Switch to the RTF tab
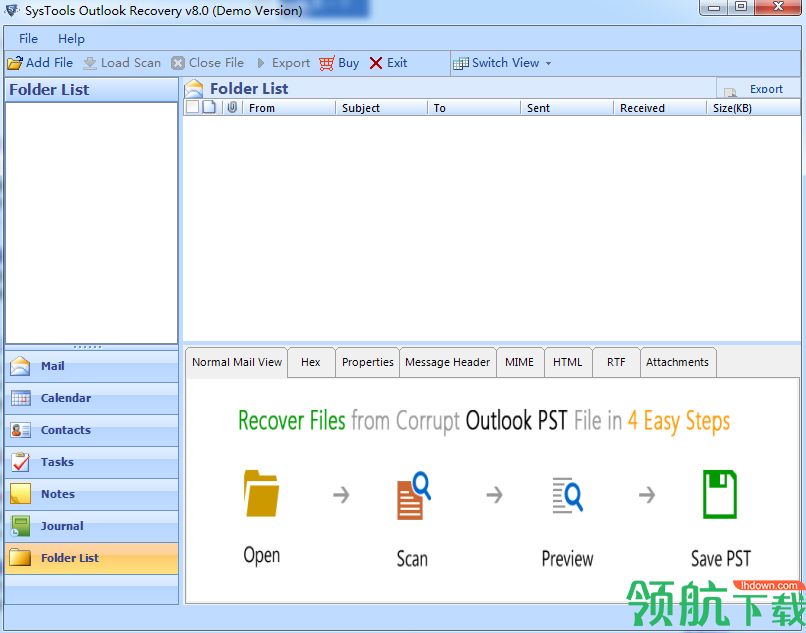 coord(616,363)
